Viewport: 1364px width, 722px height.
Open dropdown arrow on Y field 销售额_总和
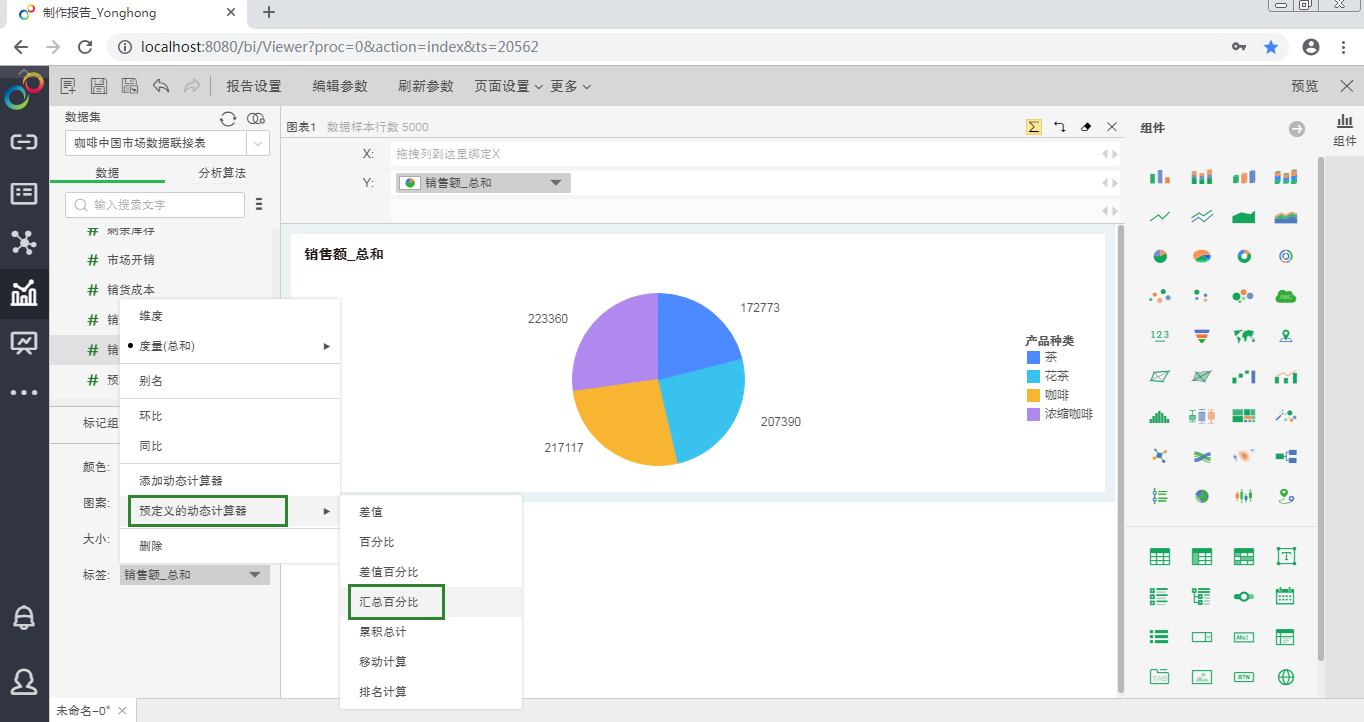pyautogui.click(x=556, y=183)
